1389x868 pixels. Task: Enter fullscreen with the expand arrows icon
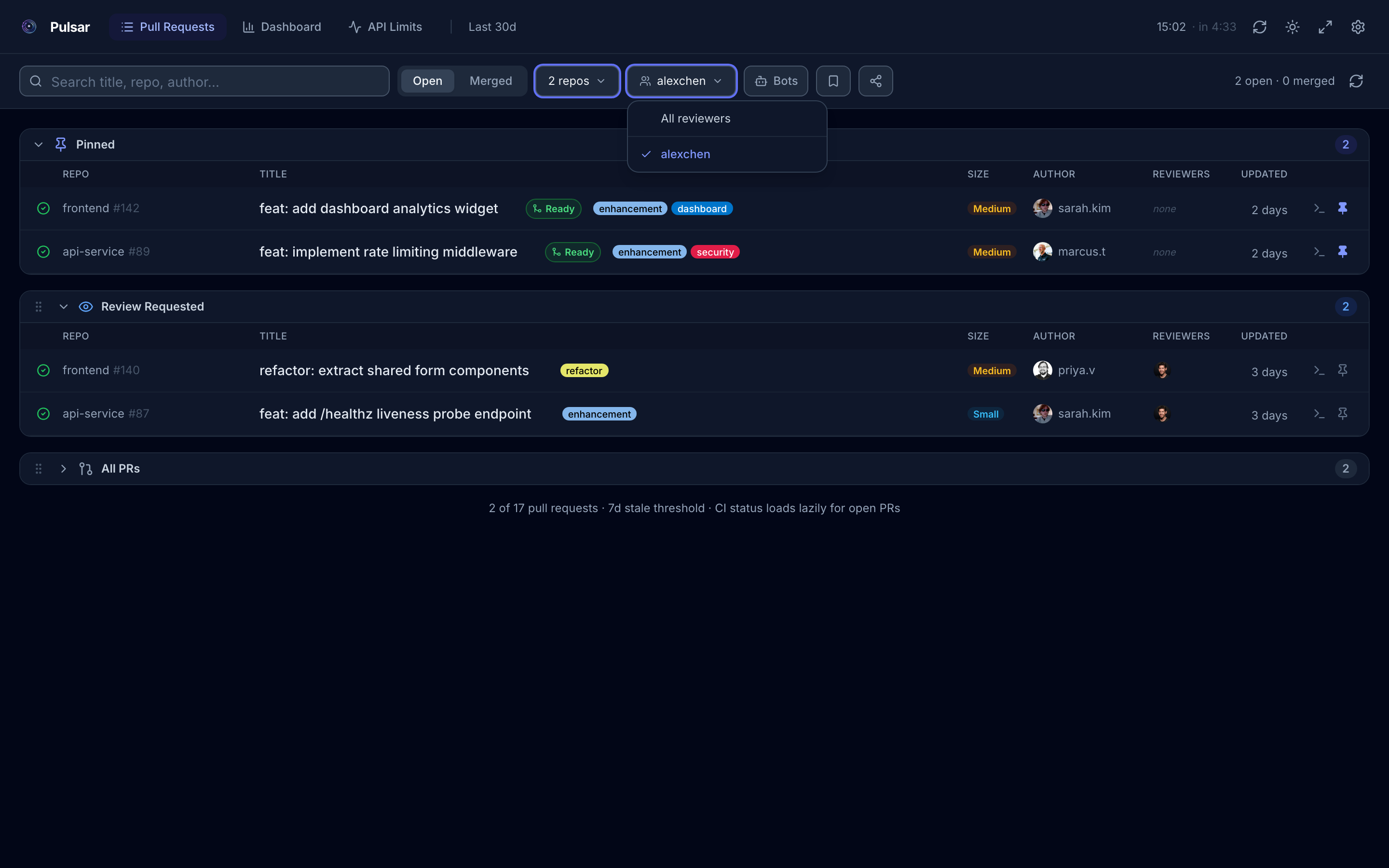pos(1325,27)
